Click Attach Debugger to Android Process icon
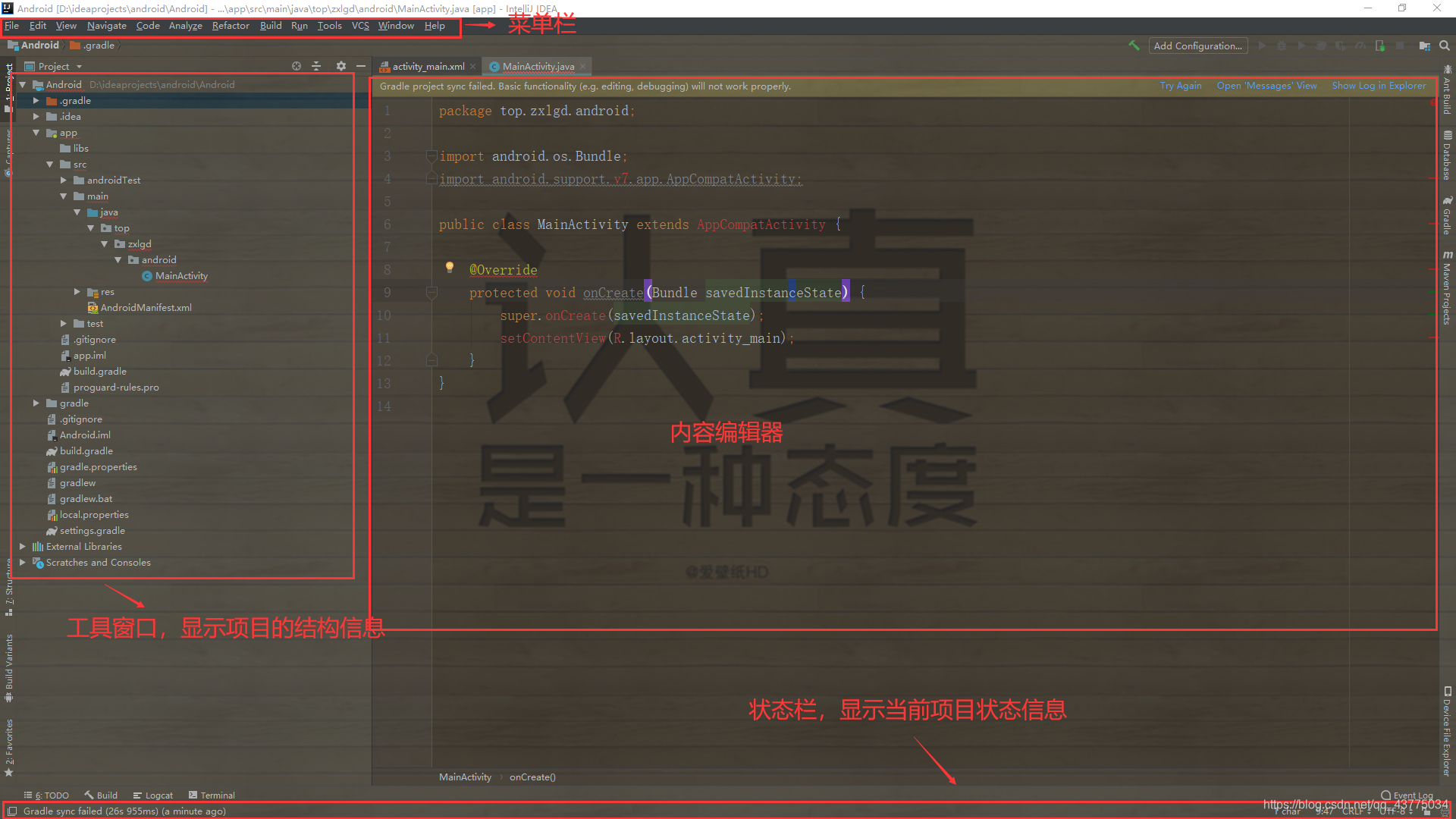The width and height of the screenshot is (1456, 819). (1379, 45)
